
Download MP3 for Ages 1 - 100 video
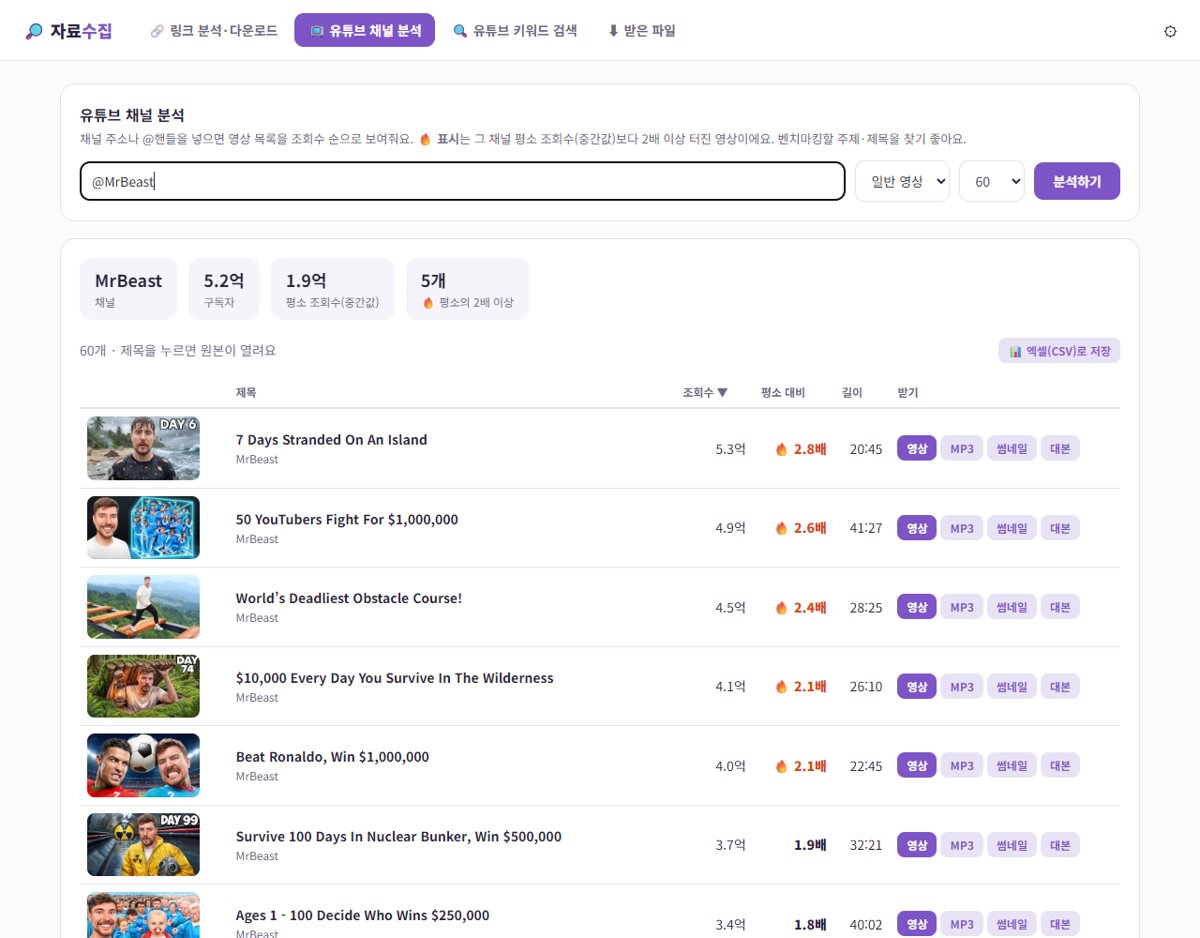tap(961, 924)
